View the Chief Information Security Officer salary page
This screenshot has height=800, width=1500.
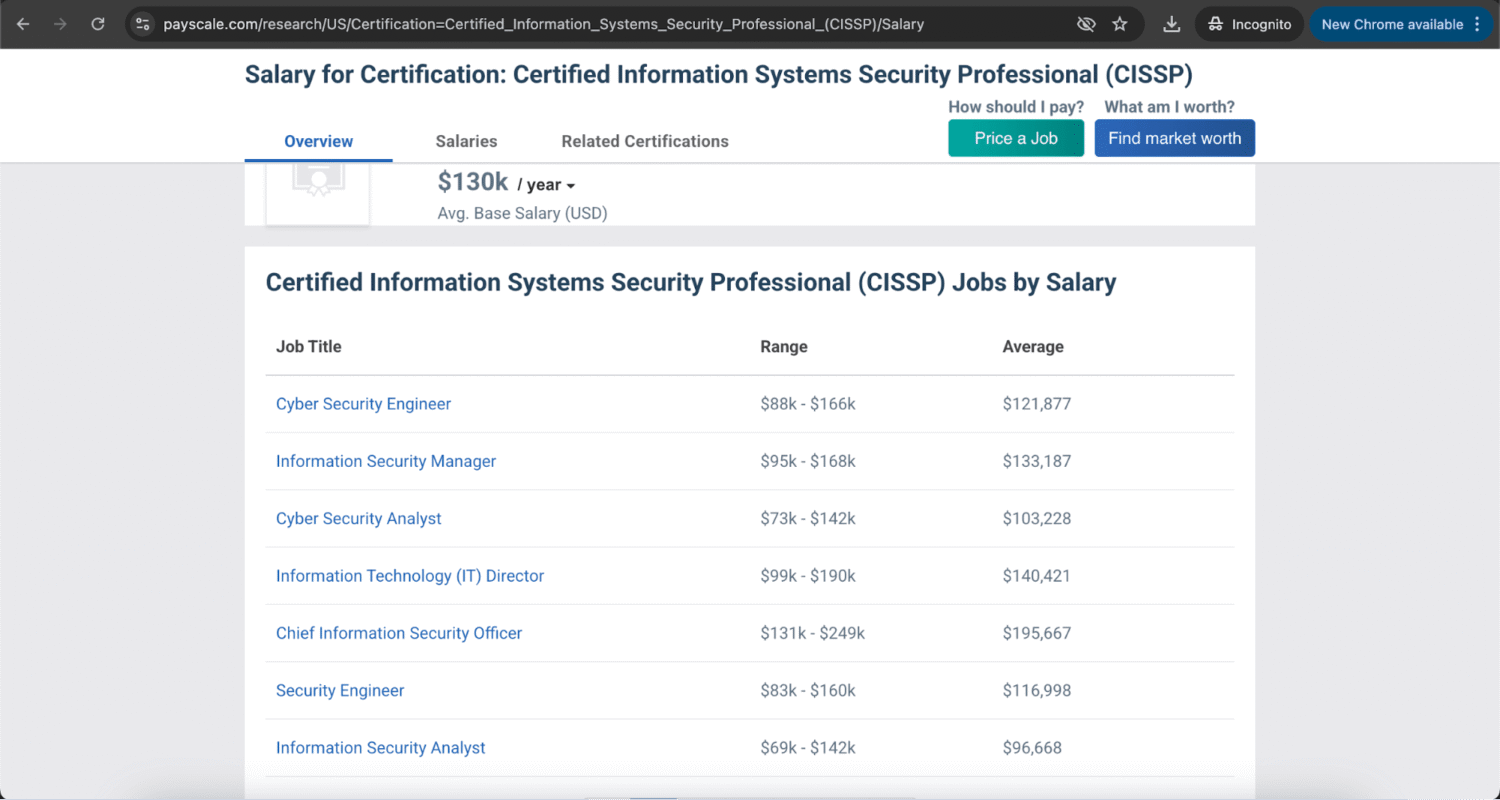click(398, 633)
